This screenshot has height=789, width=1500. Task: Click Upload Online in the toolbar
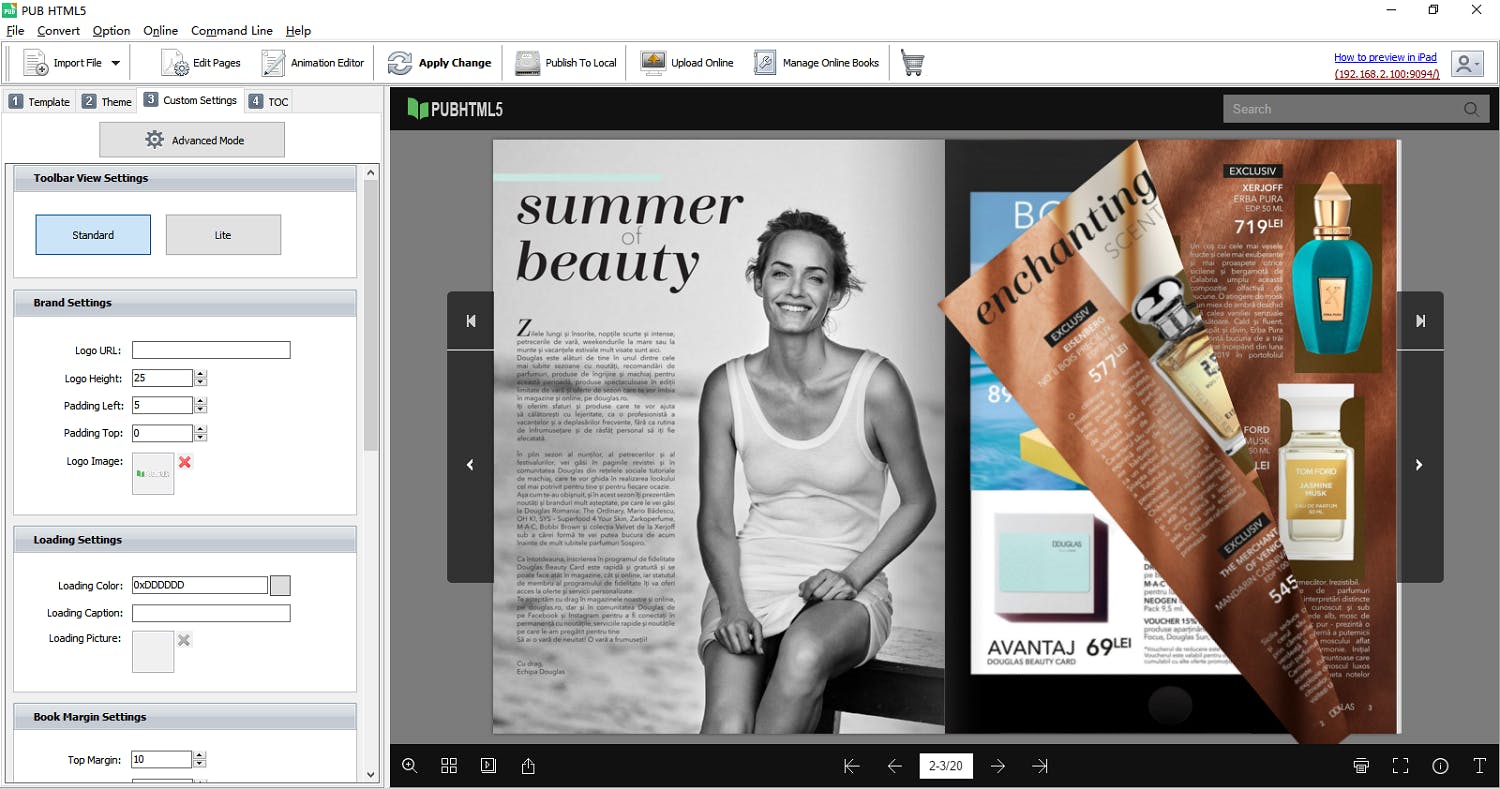coord(687,63)
